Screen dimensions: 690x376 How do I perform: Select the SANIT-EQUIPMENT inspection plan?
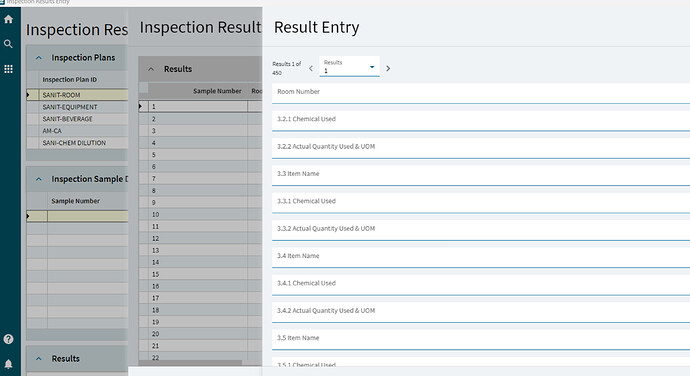pyautogui.click(x=77, y=107)
